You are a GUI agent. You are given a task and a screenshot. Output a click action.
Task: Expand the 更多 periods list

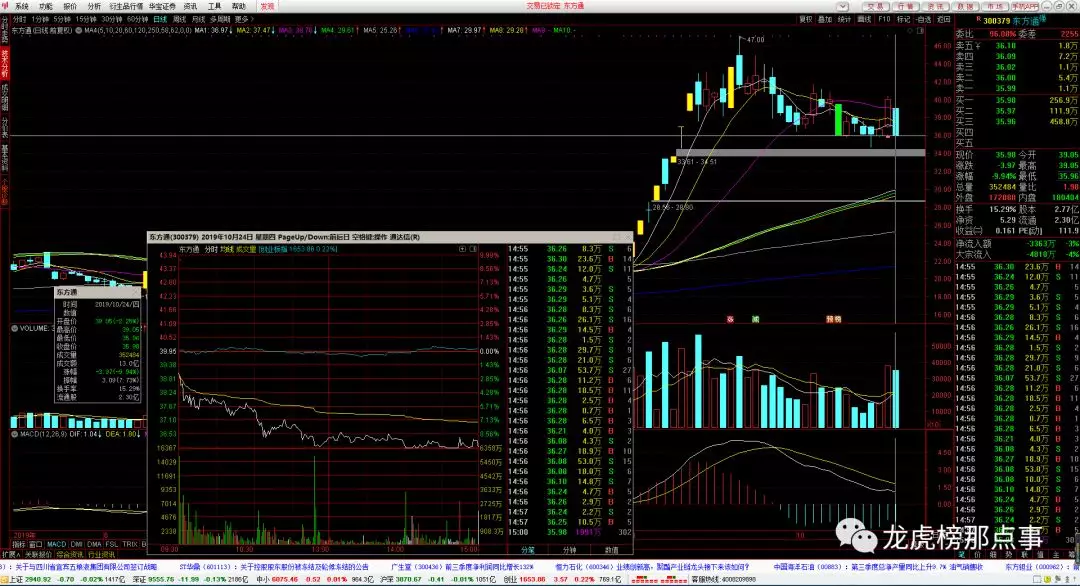(x=242, y=18)
